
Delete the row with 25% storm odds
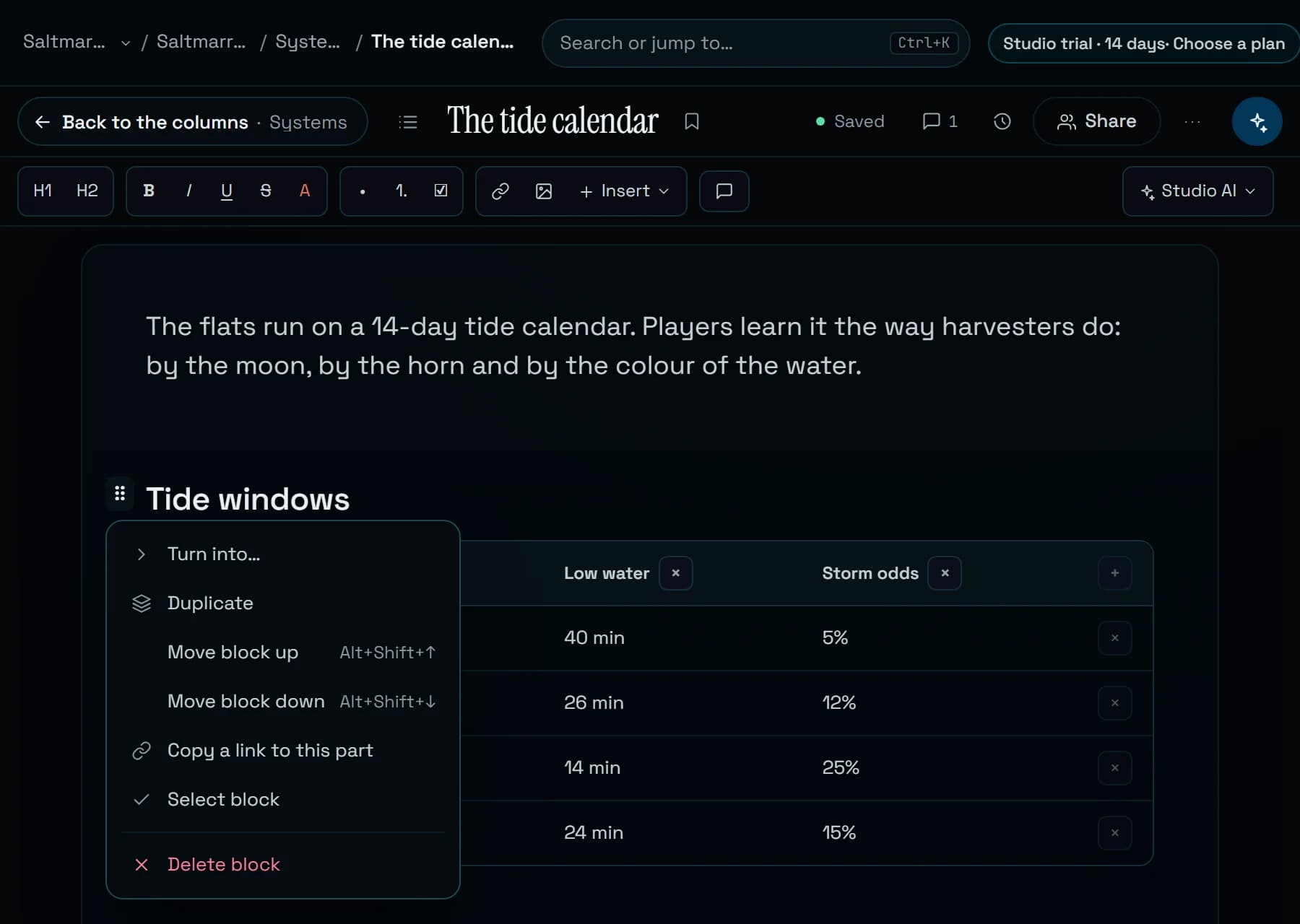1115,768
